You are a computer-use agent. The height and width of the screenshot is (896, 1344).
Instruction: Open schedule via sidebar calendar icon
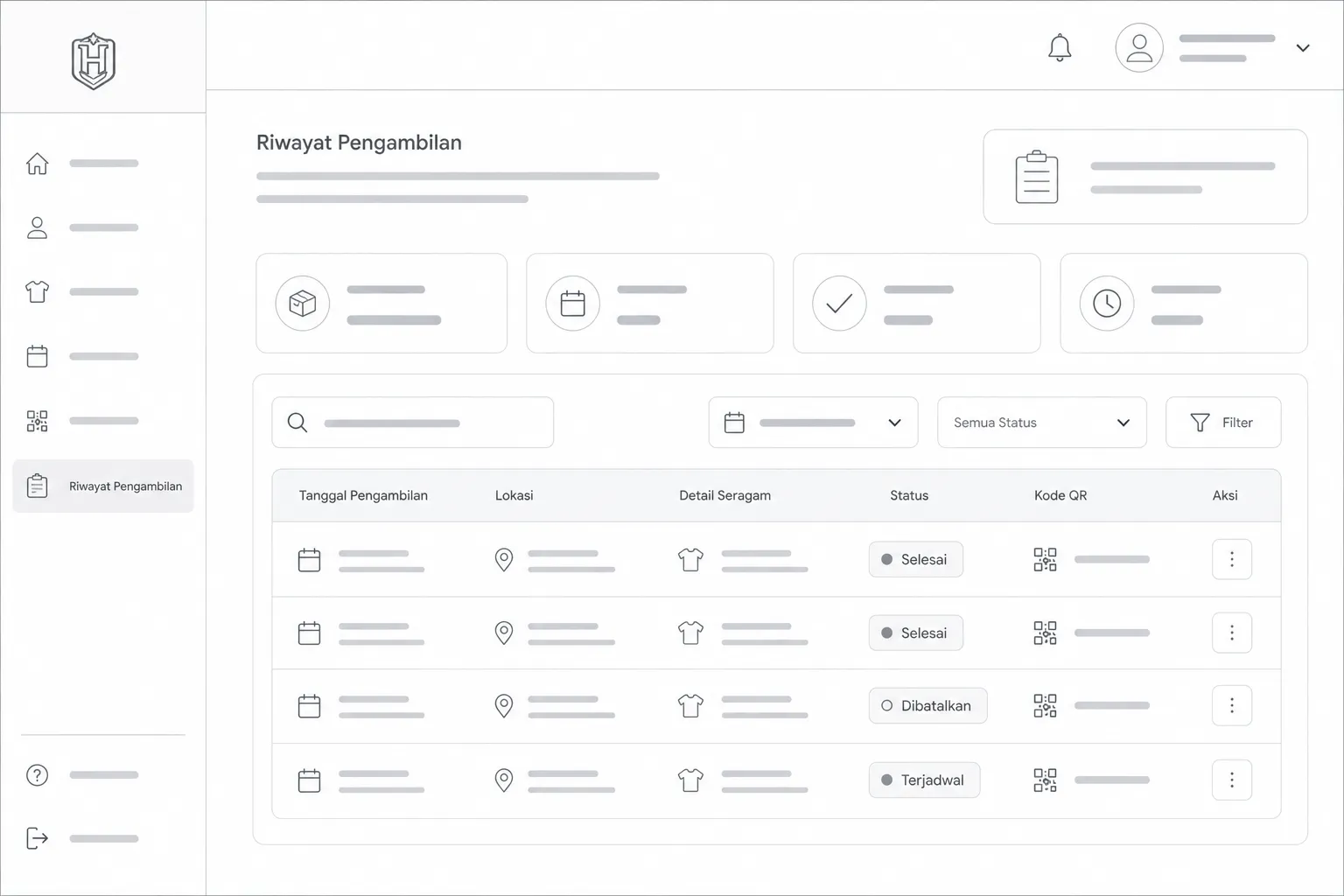(x=37, y=356)
